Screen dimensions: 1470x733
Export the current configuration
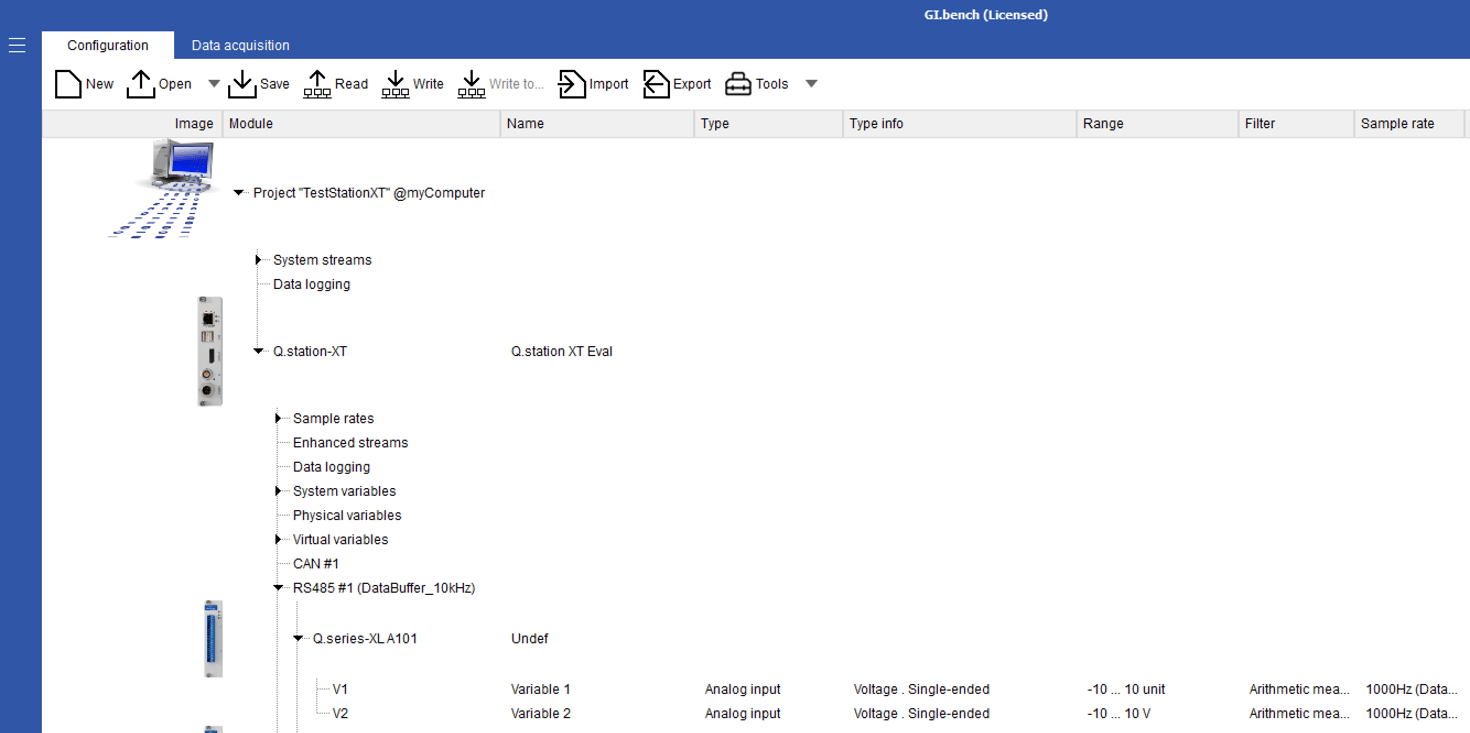(x=655, y=83)
